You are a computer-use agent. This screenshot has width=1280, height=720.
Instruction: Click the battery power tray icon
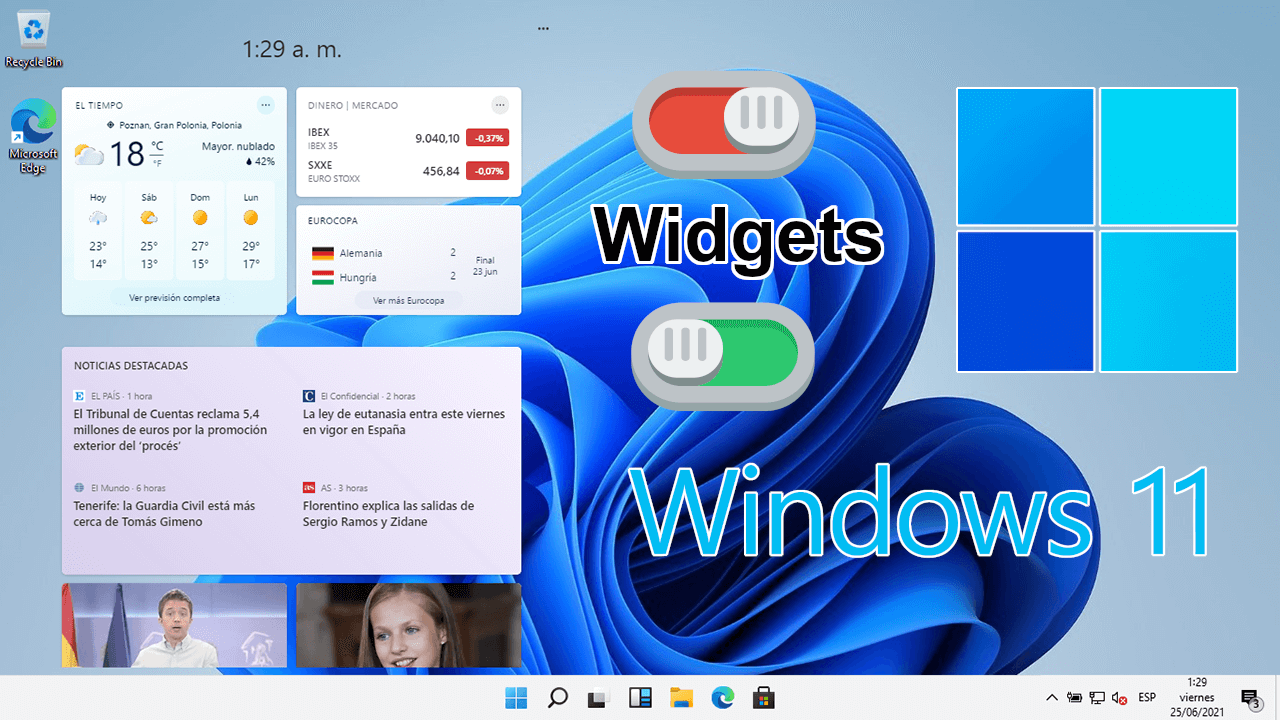[1075, 698]
